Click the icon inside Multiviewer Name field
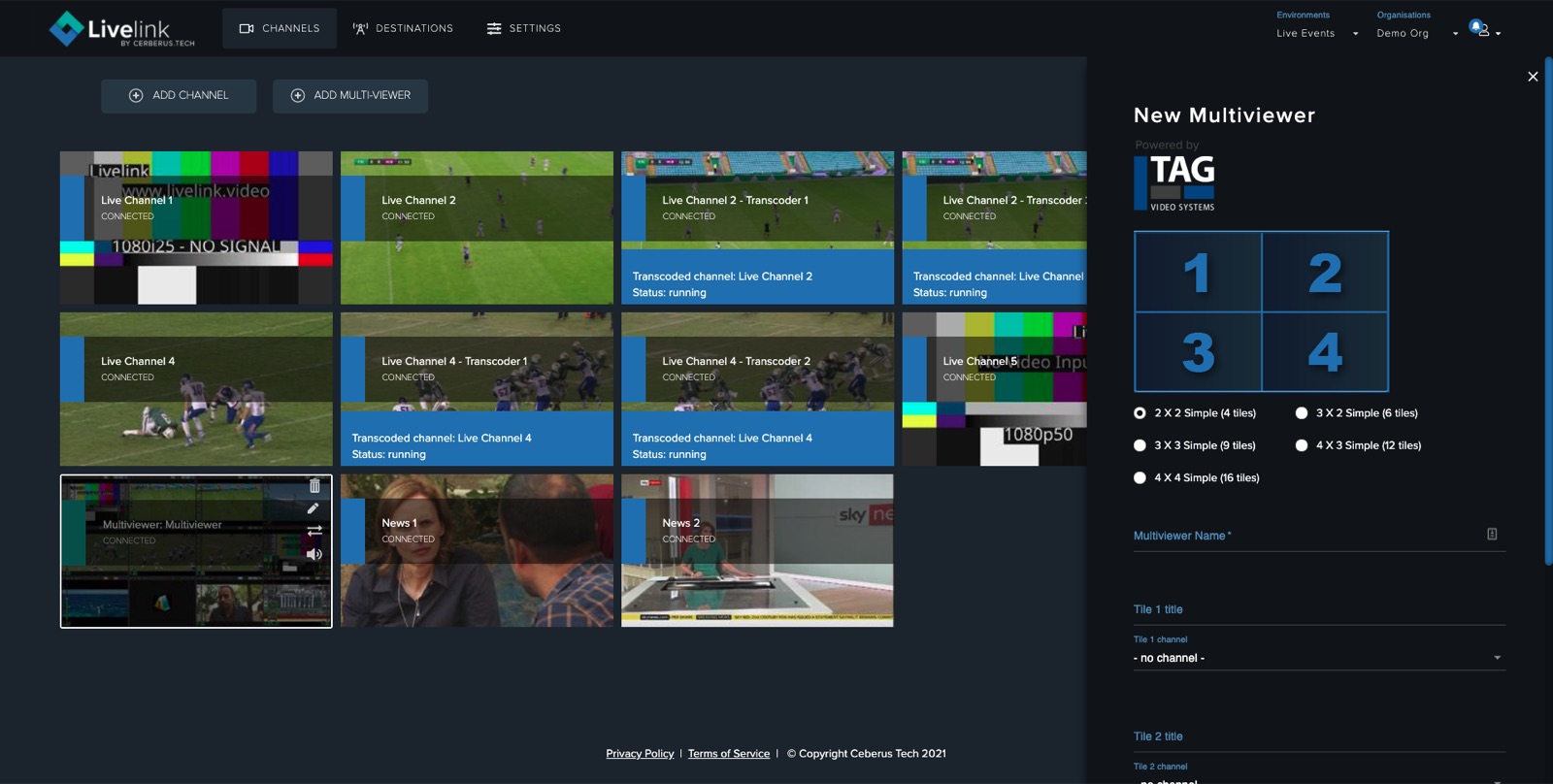1553x784 pixels. point(1492,534)
